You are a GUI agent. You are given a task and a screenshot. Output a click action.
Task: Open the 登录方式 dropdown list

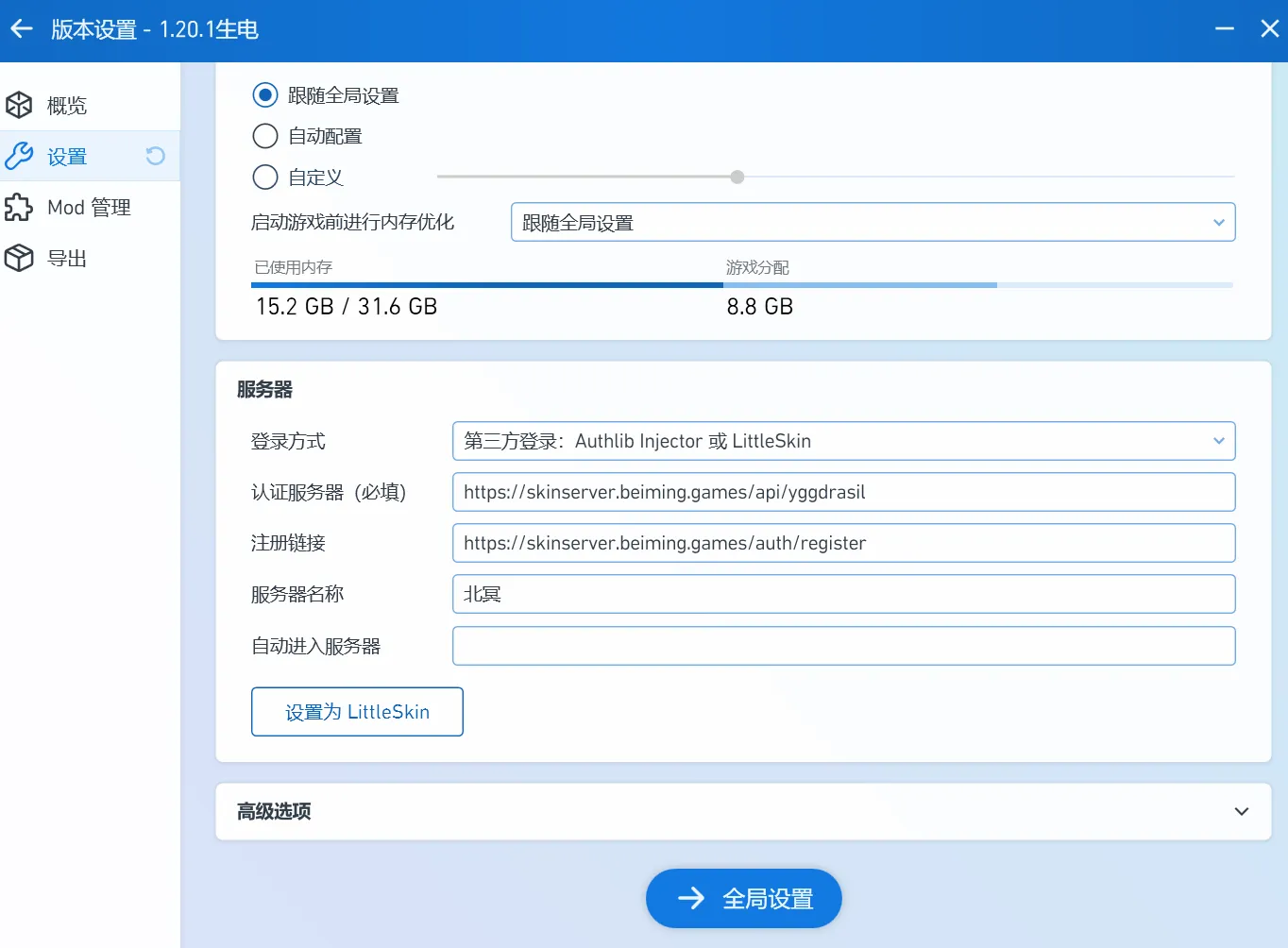pos(843,441)
